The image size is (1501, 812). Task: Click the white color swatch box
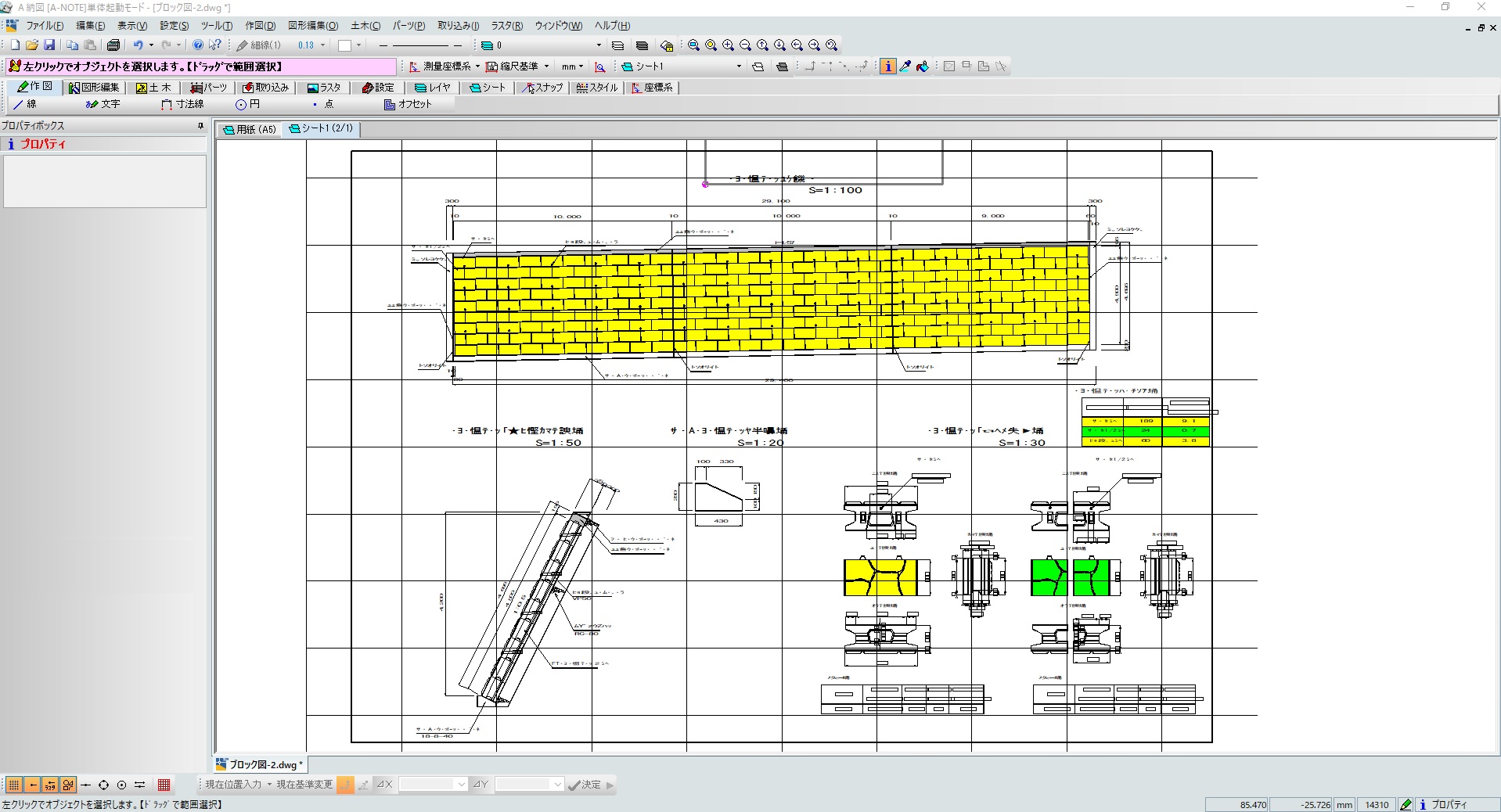click(344, 45)
